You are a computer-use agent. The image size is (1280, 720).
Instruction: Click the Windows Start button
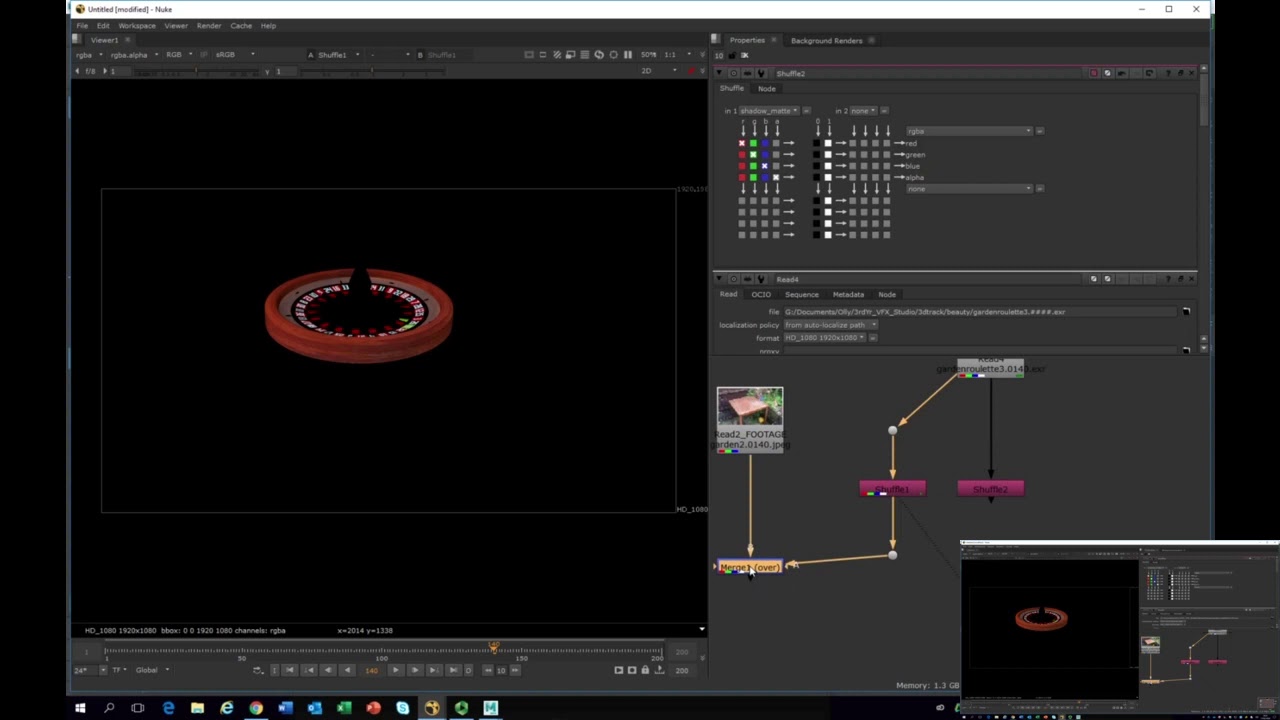(80, 708)
